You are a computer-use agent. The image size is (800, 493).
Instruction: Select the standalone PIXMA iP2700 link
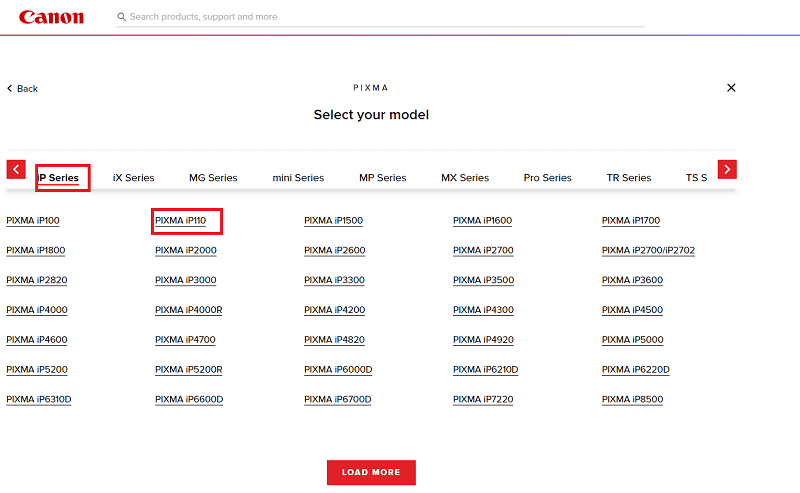[x=483, y=250]
